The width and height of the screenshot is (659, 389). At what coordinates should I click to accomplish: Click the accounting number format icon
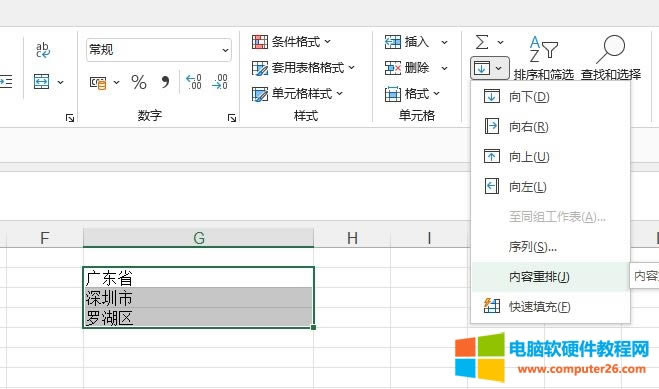pyautogui.click(x=98, y=82)
